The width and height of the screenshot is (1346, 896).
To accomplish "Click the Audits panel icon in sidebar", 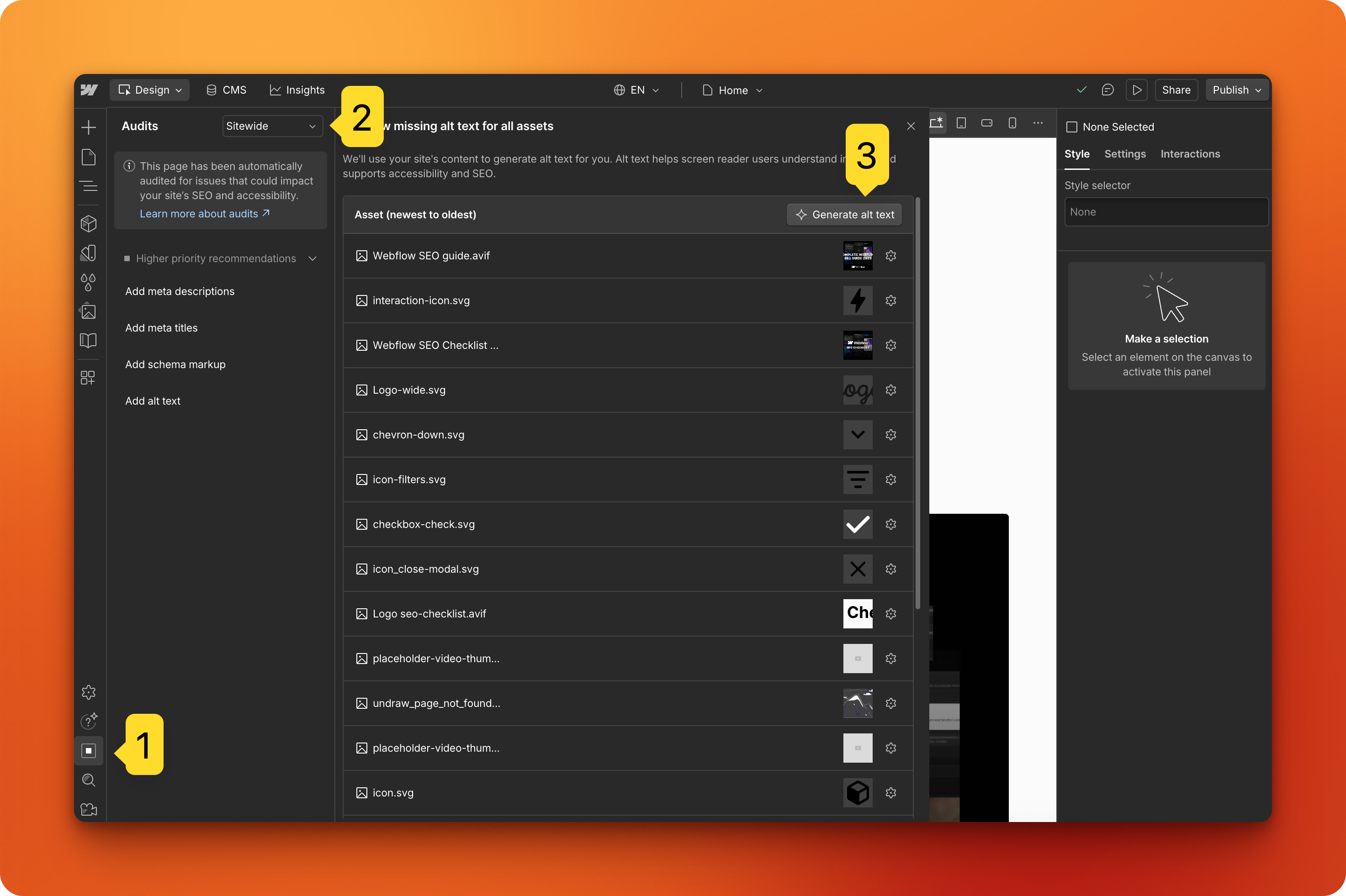I will (89, 750).
